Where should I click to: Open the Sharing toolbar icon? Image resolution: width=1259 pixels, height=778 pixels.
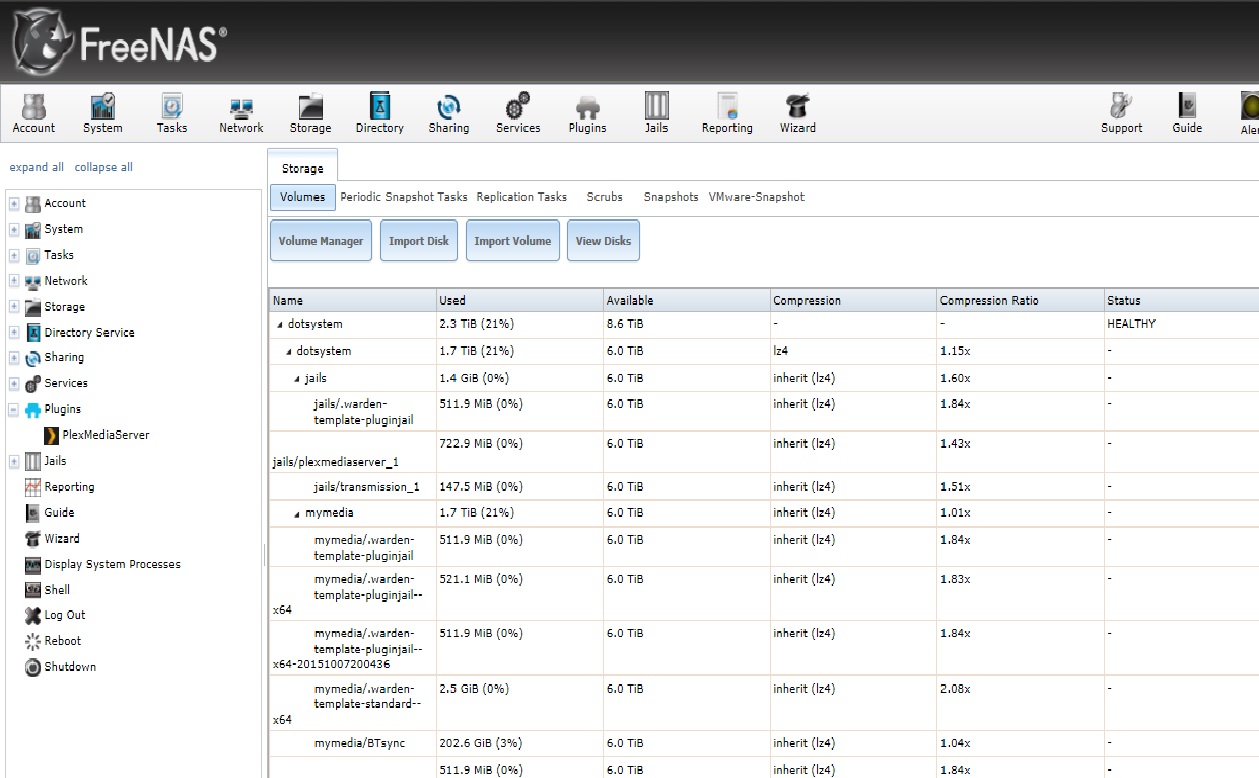click(449, 113)
